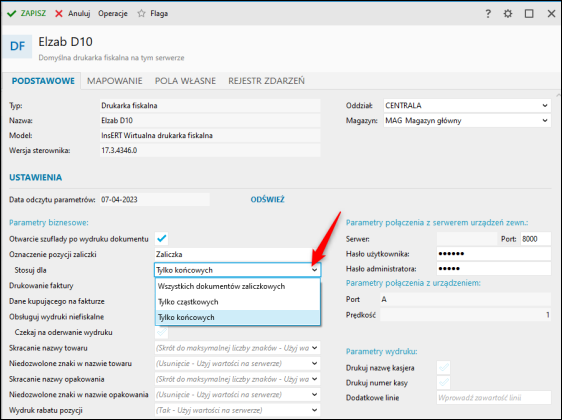Select Tylko cząstkowych option

[238, 302]
